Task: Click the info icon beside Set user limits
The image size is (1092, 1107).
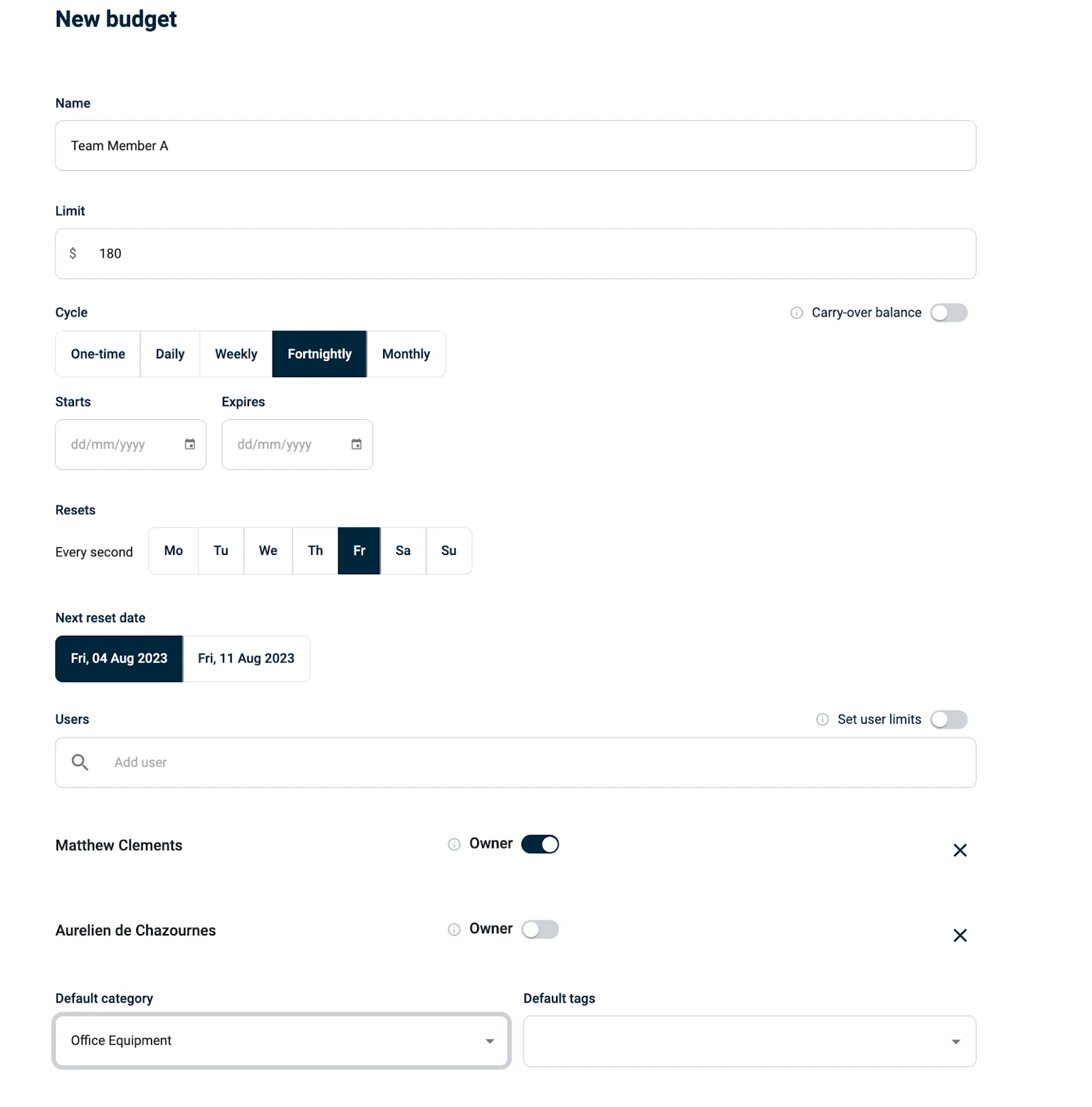Action: [x=821, y=720]
